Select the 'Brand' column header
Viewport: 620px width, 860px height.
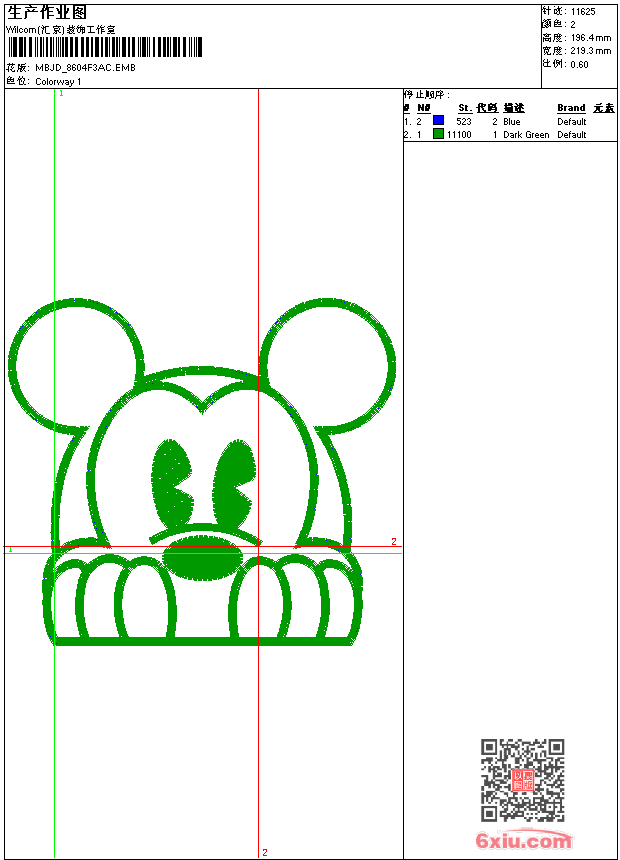point(571,108)
